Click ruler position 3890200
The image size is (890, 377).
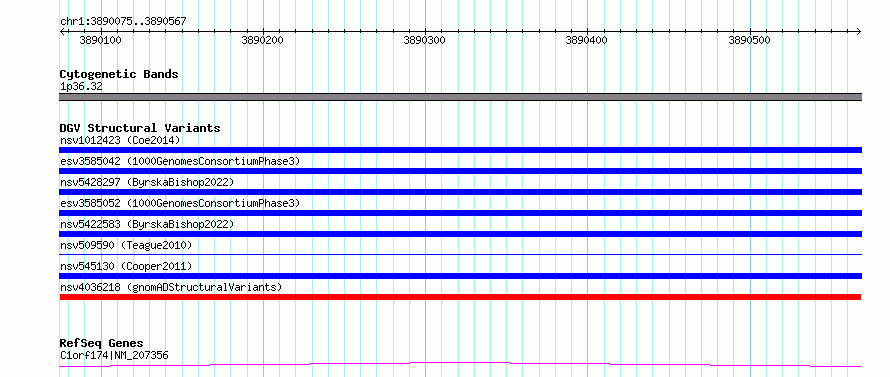(263, 40)
